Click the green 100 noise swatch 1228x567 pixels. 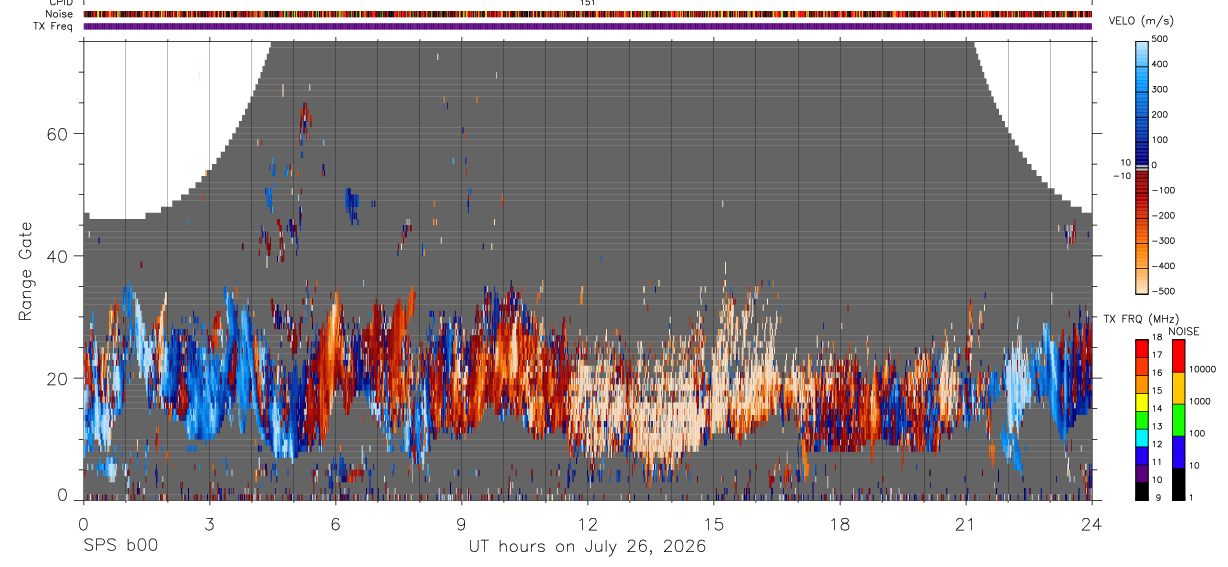click(x=1178, y=420)
